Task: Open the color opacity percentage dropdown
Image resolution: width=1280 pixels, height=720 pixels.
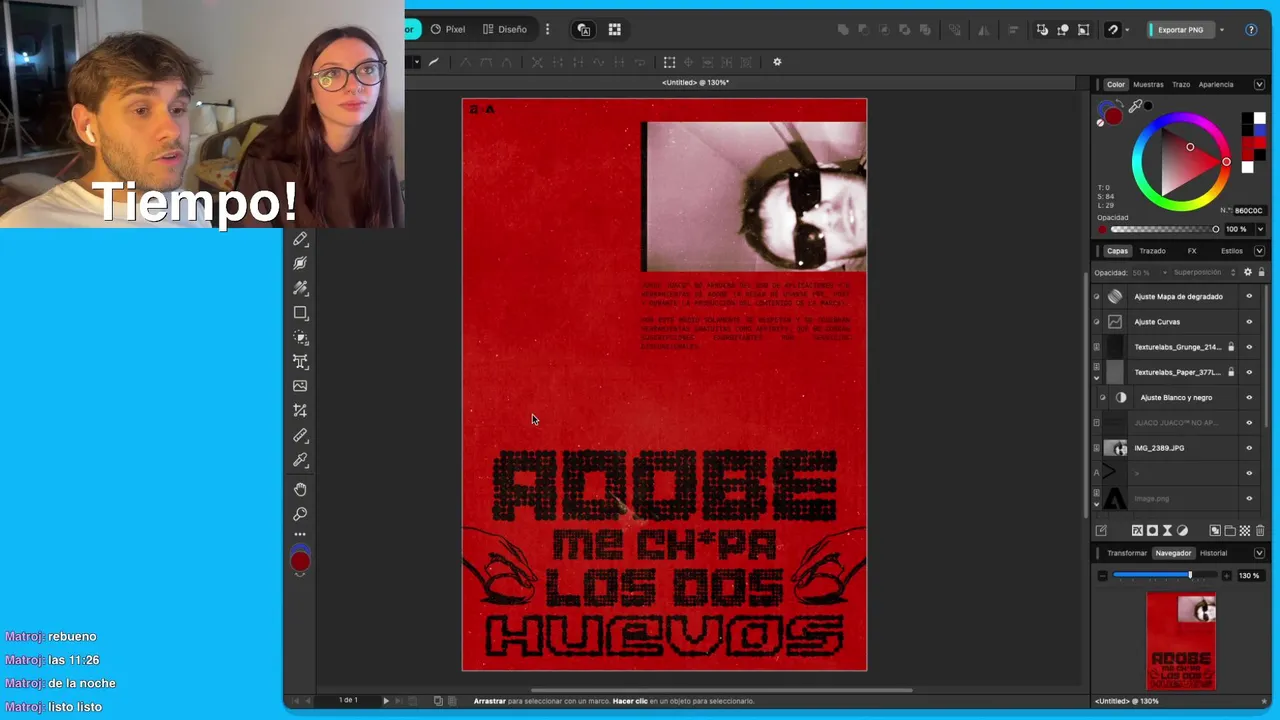Action: [x=1260, y=229]
